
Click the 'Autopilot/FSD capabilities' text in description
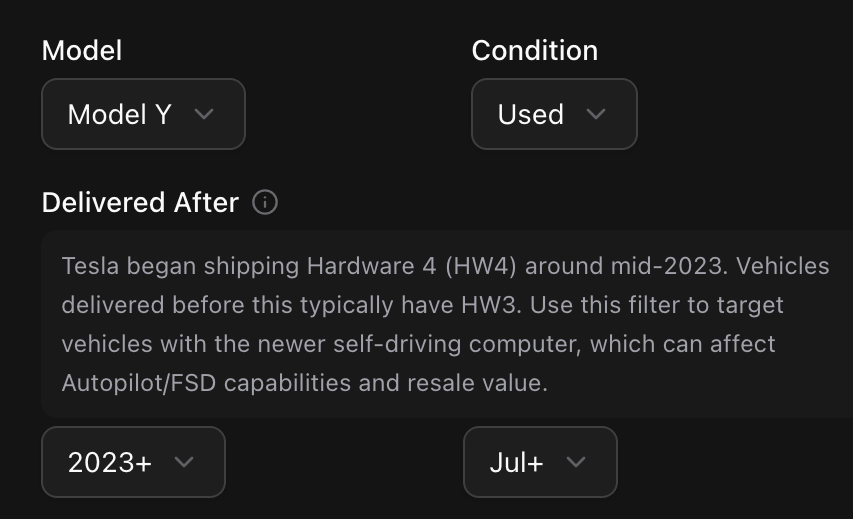coord(190,383)
